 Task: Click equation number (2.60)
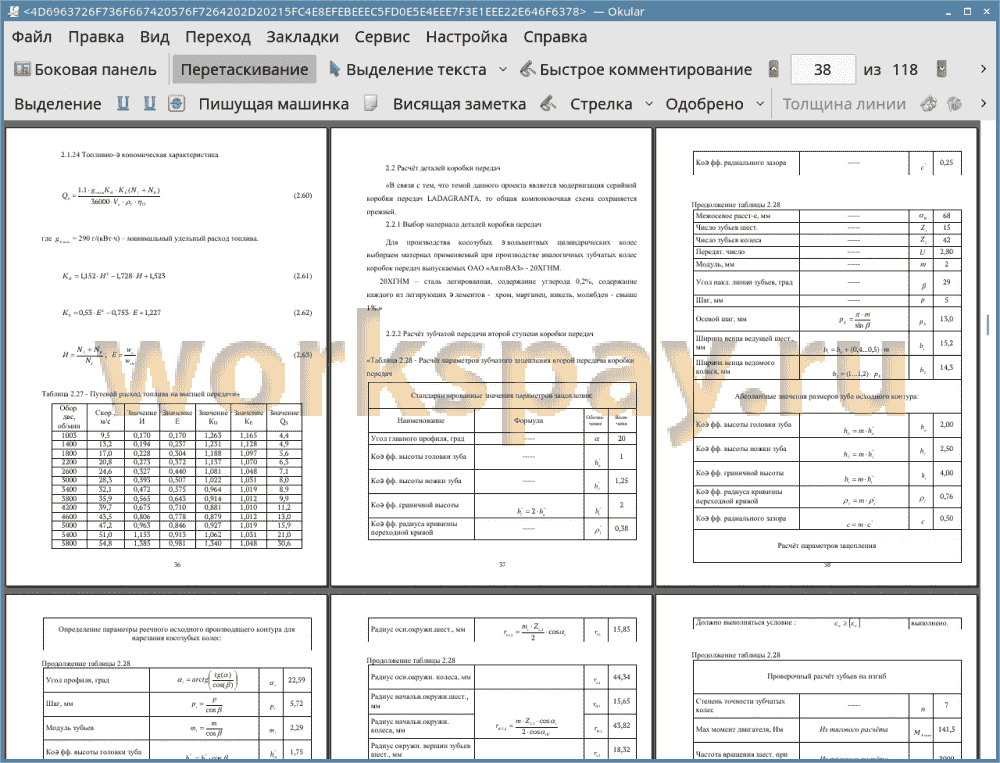[302, 195]
